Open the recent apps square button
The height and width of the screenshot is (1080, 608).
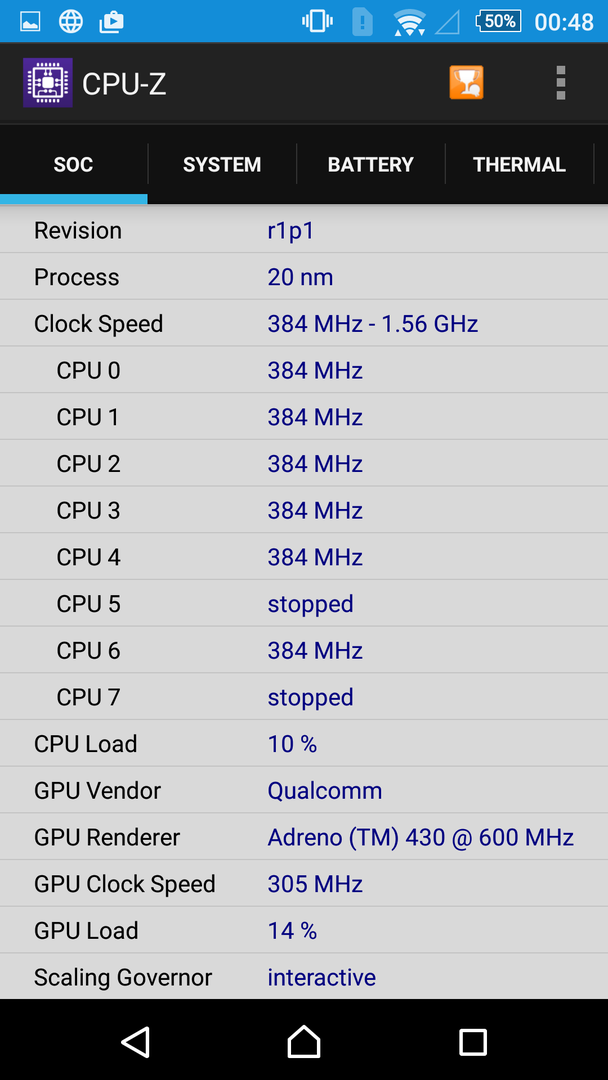[472, 1042]
